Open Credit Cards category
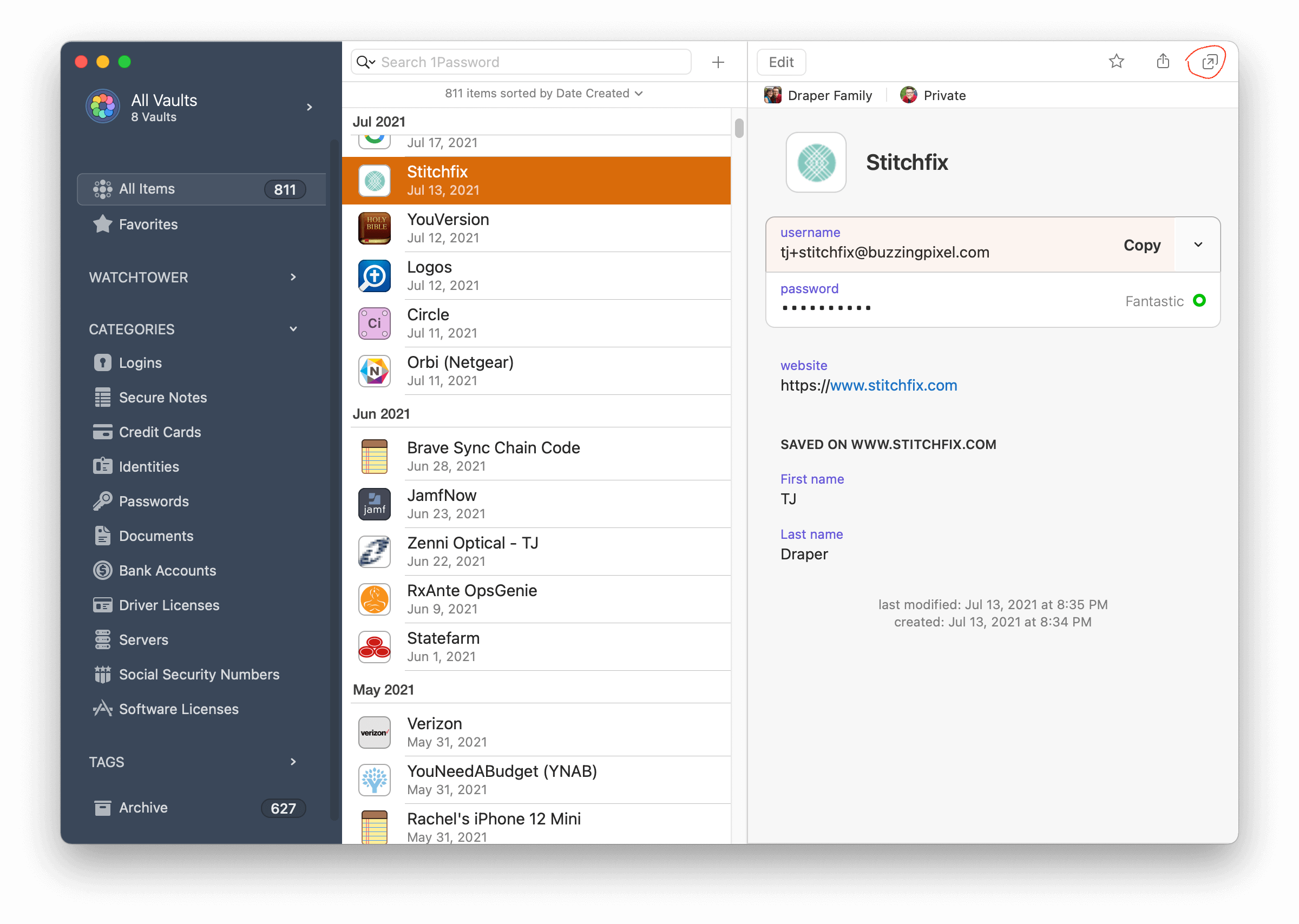The width and height of the screenshot is (1299, 924). tap(147, 432)
